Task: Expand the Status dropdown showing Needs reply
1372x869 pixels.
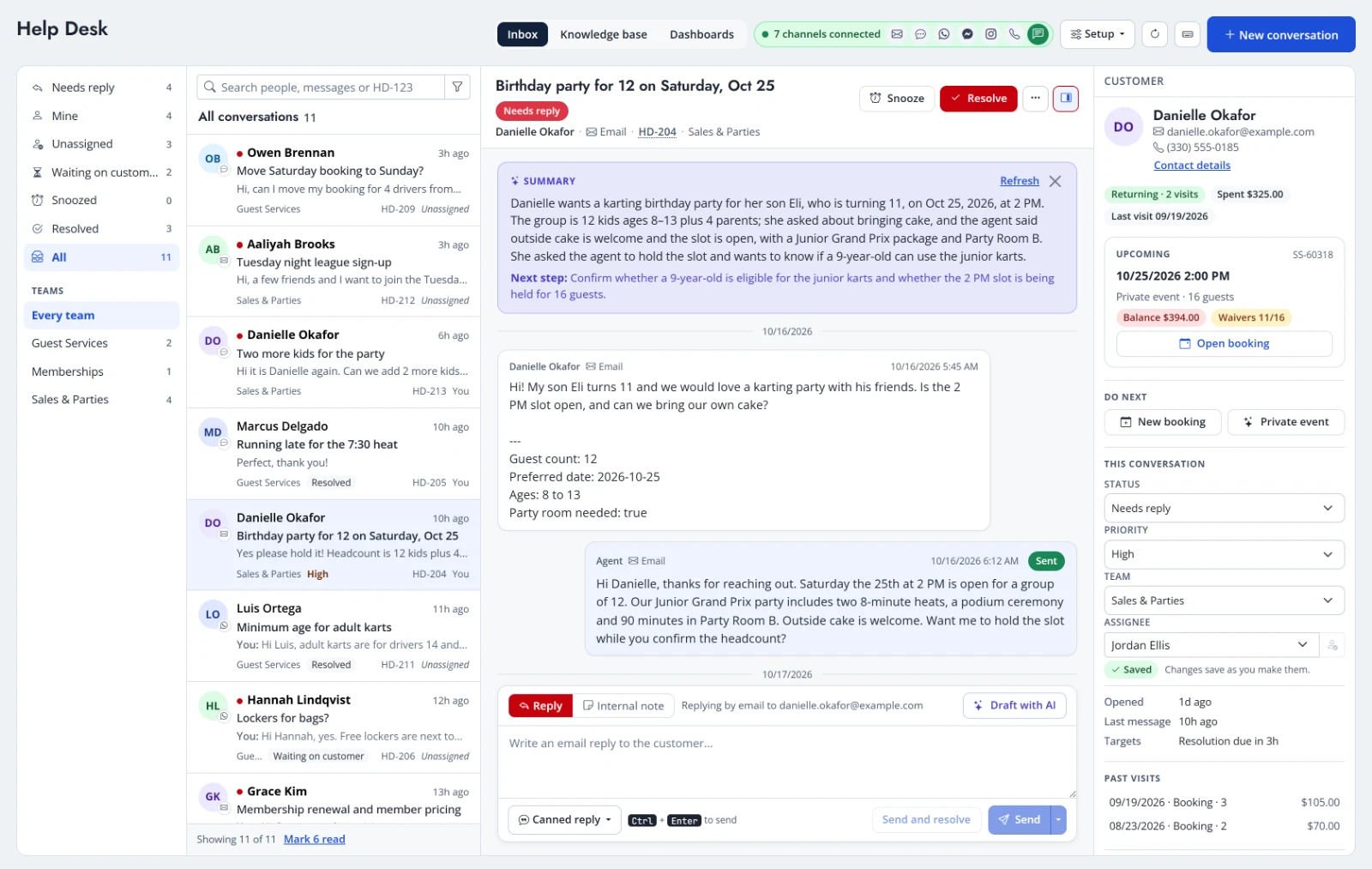Action: 1224,508
